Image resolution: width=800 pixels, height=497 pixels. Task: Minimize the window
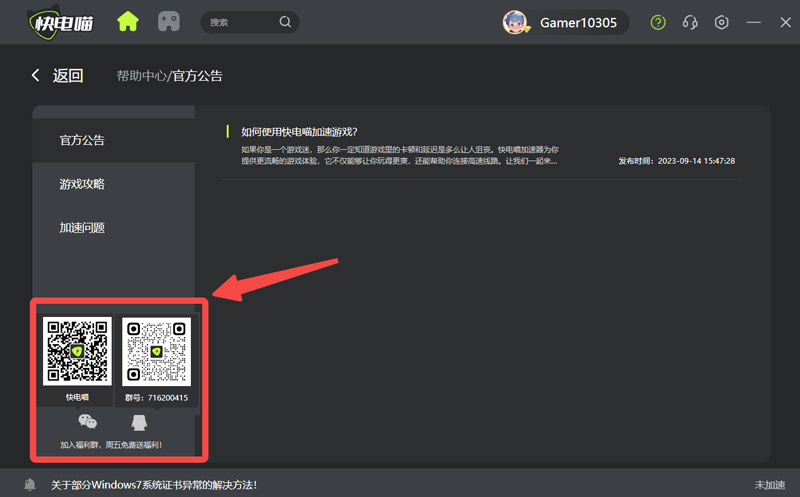(x=754, y=22)
